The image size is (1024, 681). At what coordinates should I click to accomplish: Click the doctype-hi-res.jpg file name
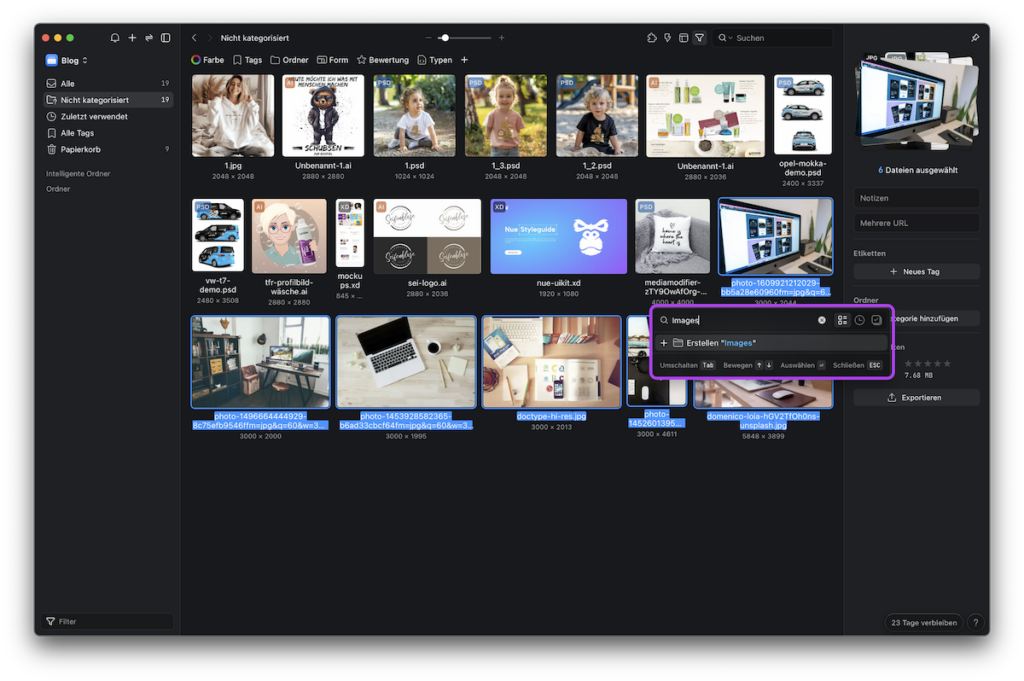pyautogui.click(x=551, y=416)
